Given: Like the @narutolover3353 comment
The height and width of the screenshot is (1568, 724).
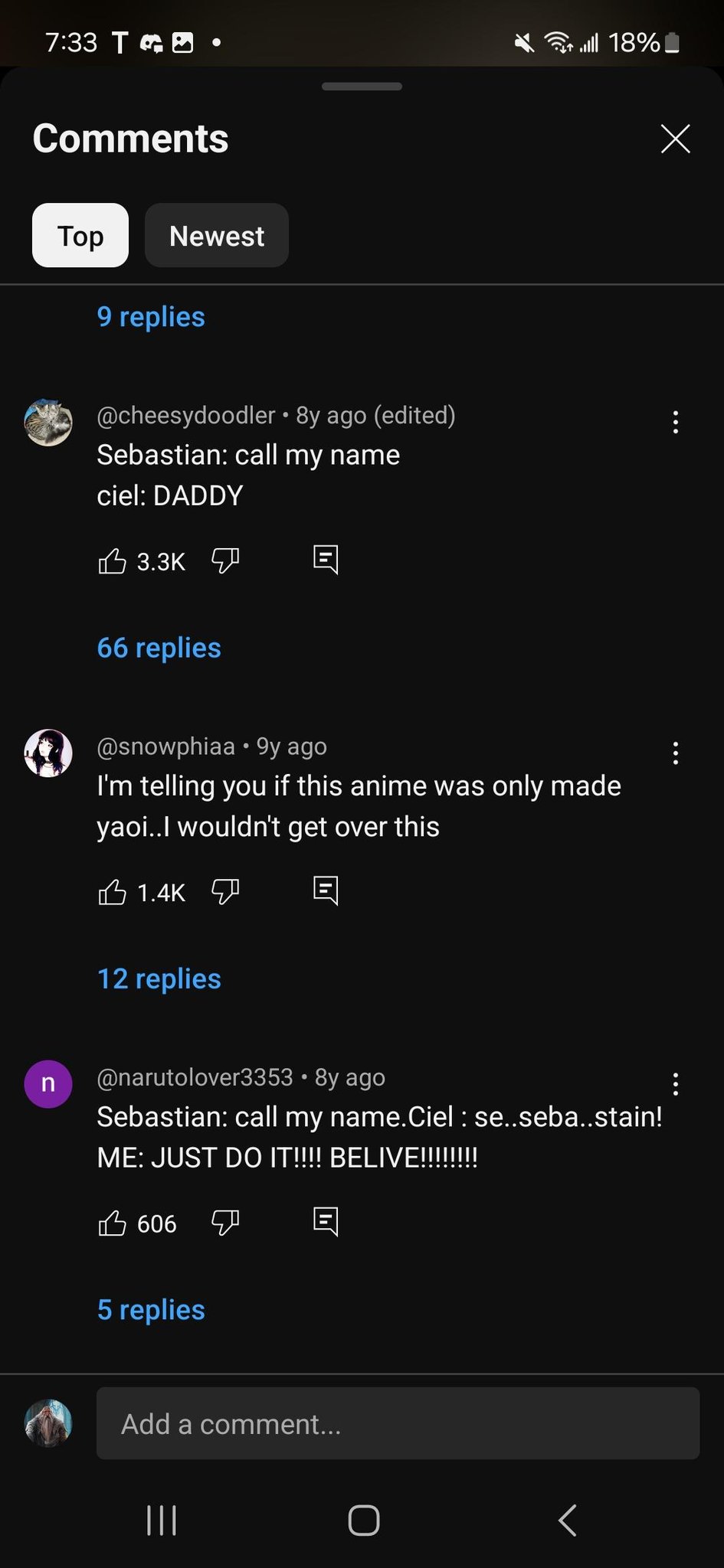Looking at the screenshot, I should click(x=113, y=1223).
